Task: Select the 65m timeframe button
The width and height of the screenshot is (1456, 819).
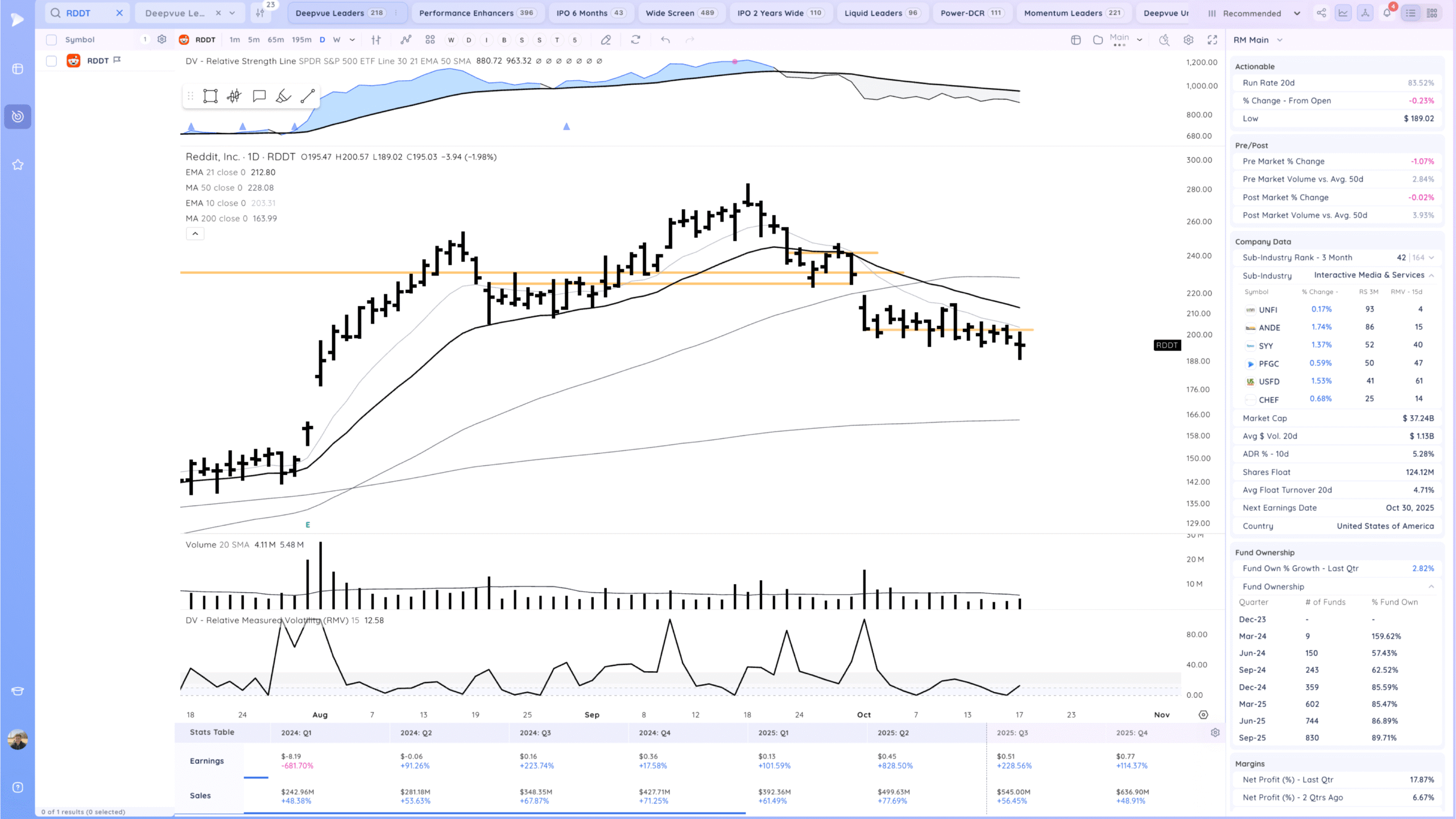Action: pyautogui.click(x=275, y=40)
